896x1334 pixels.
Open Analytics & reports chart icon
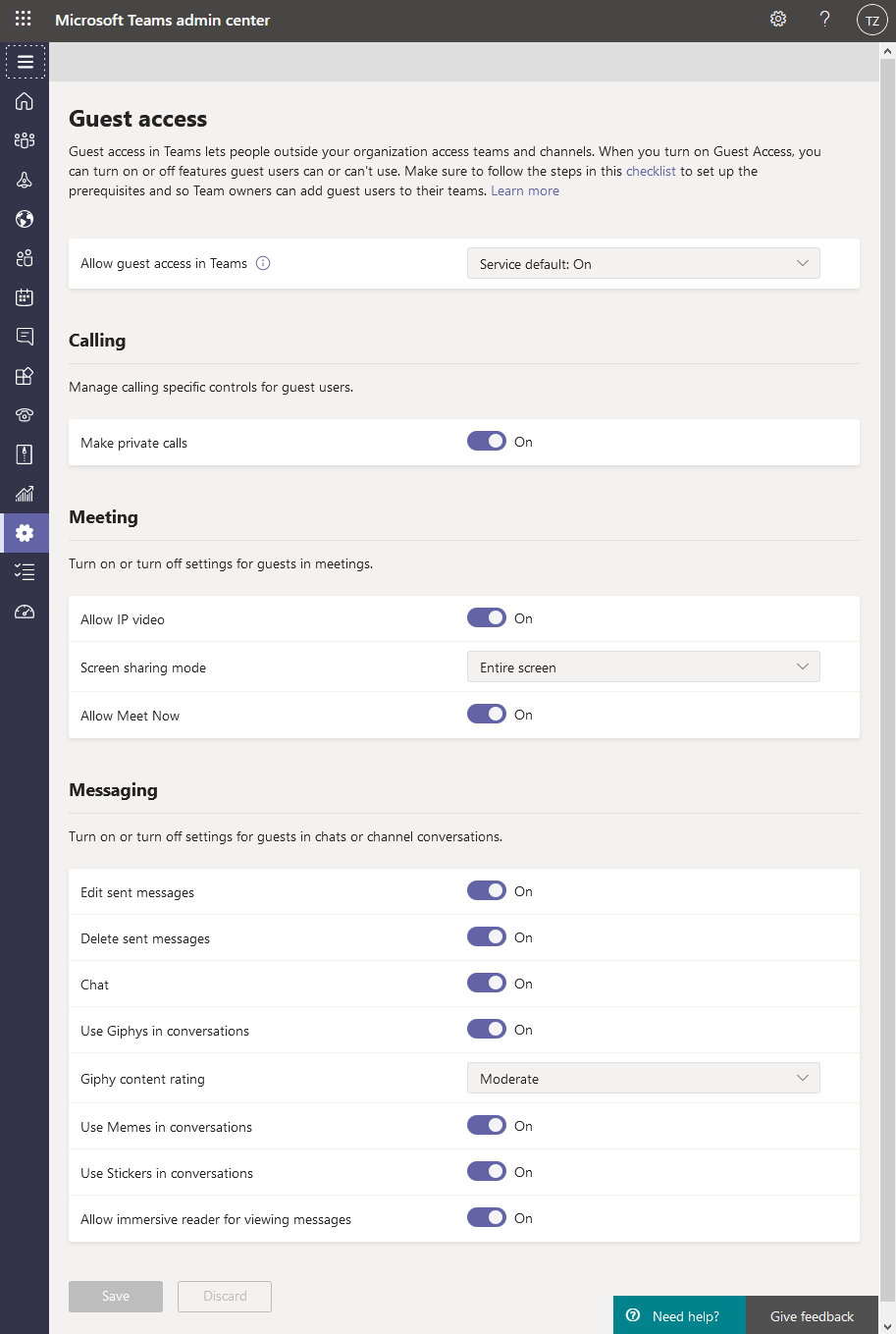point(25,494)
